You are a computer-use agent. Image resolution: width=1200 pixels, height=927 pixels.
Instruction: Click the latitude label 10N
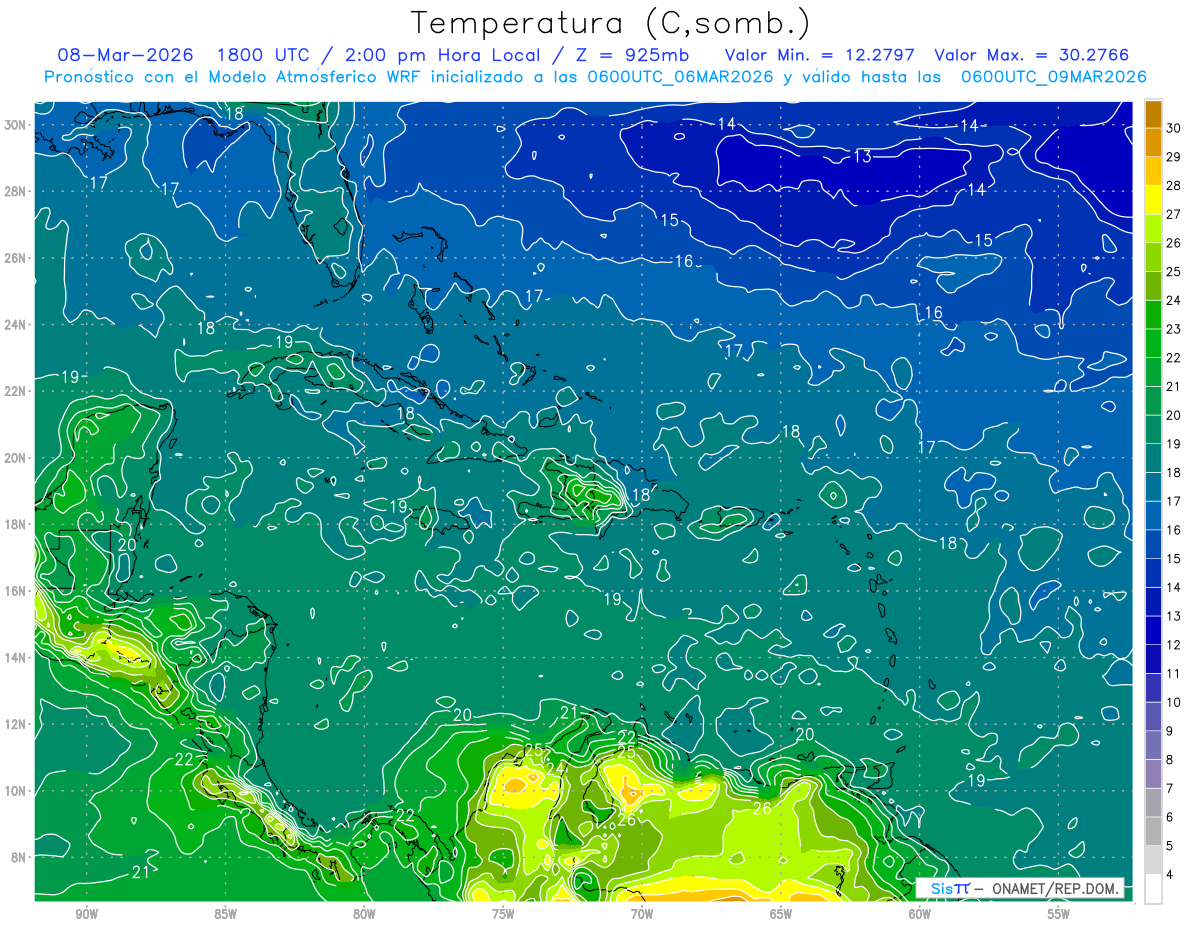(x=16, y=791)
